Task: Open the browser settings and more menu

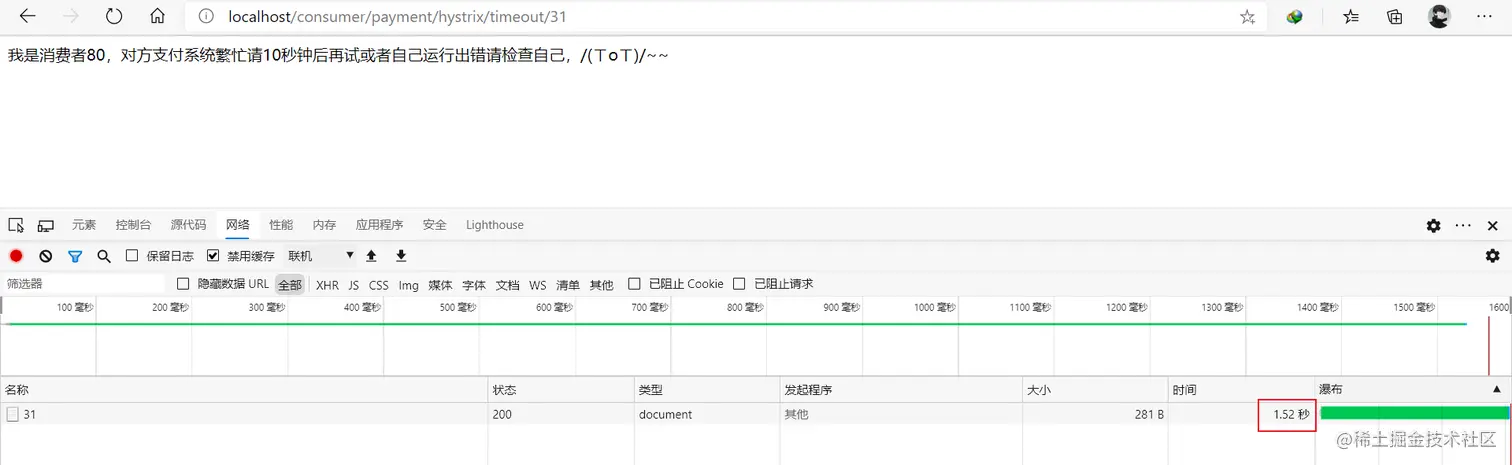Action: click(x=1485, y=17)
